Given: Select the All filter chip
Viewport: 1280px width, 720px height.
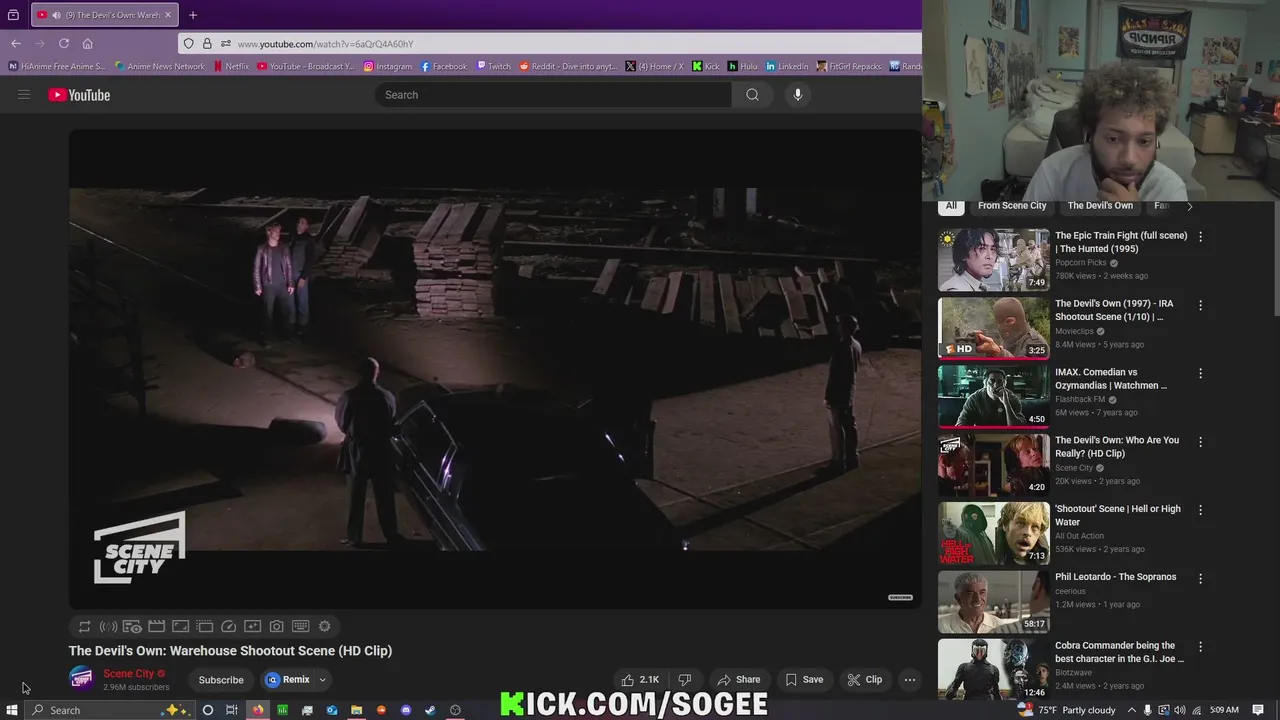Looking at the screenshot, I should coord(951,206).
